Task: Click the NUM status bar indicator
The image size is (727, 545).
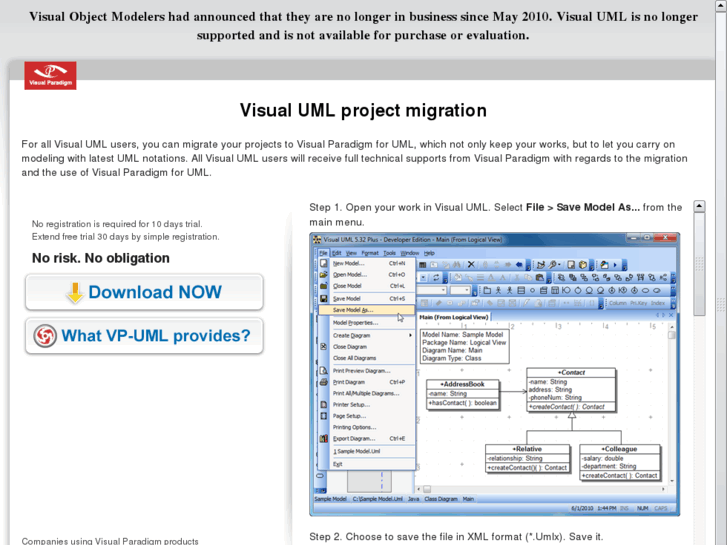Action: [x=643, y=508]
